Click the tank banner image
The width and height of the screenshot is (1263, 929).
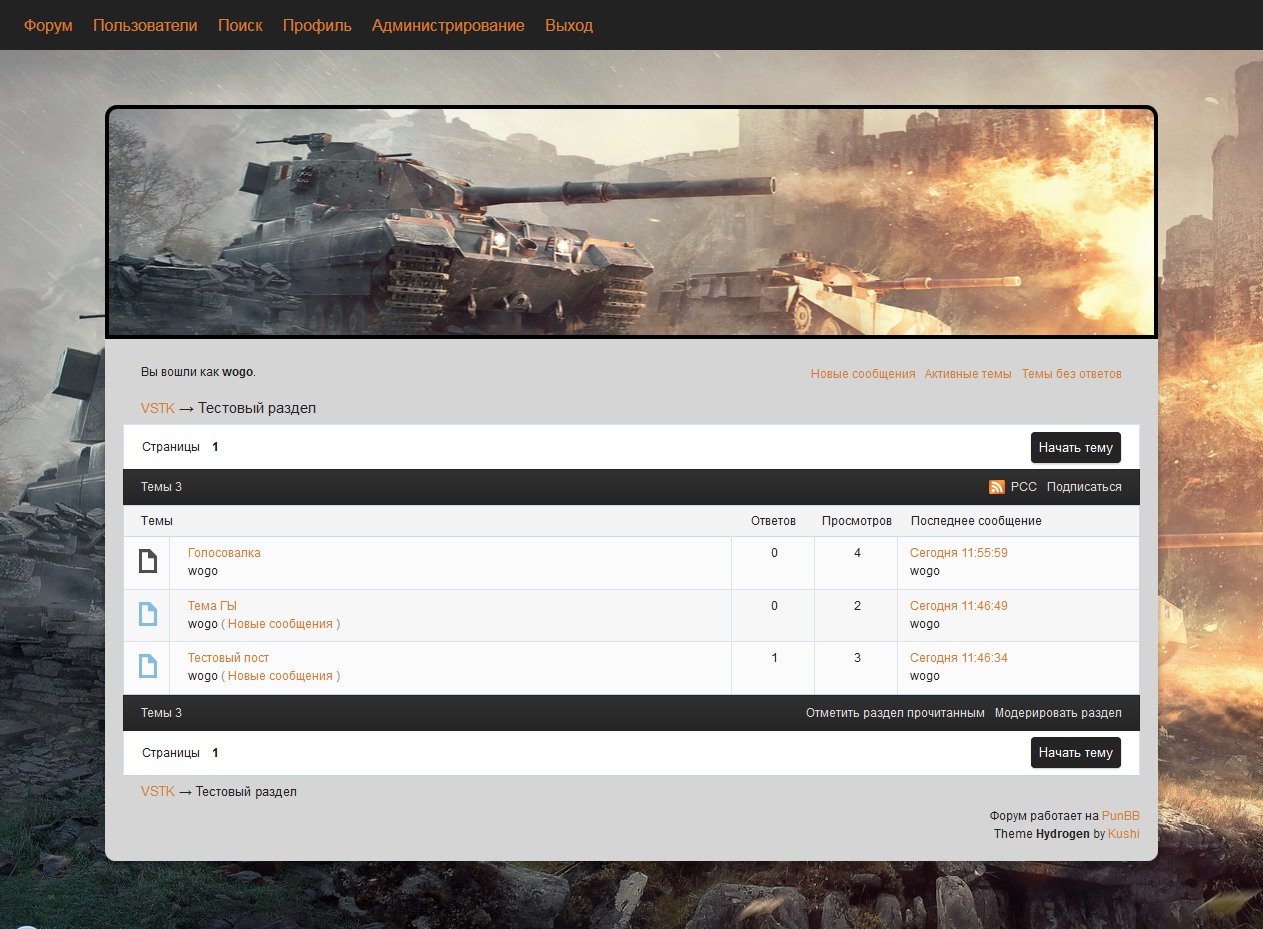(x=631, y=222)
